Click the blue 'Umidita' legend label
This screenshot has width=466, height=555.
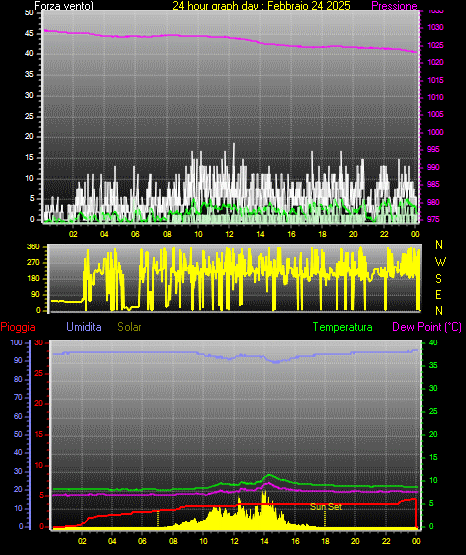84,327
